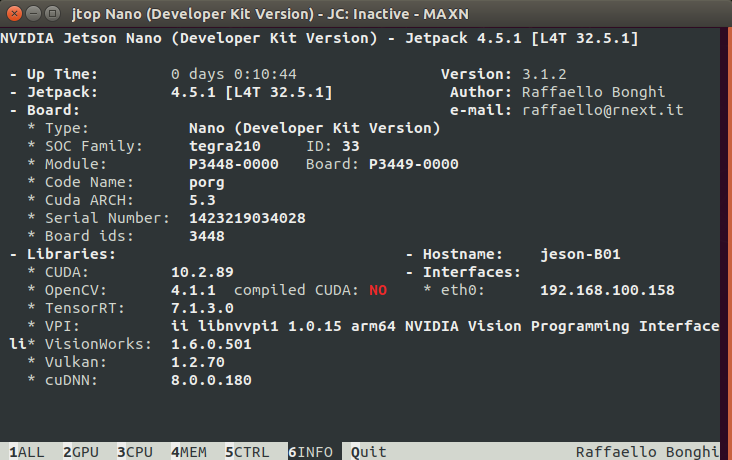
Task: Click the Type value Nano (Developer Kit Version)
Action: tap(315, 128)
